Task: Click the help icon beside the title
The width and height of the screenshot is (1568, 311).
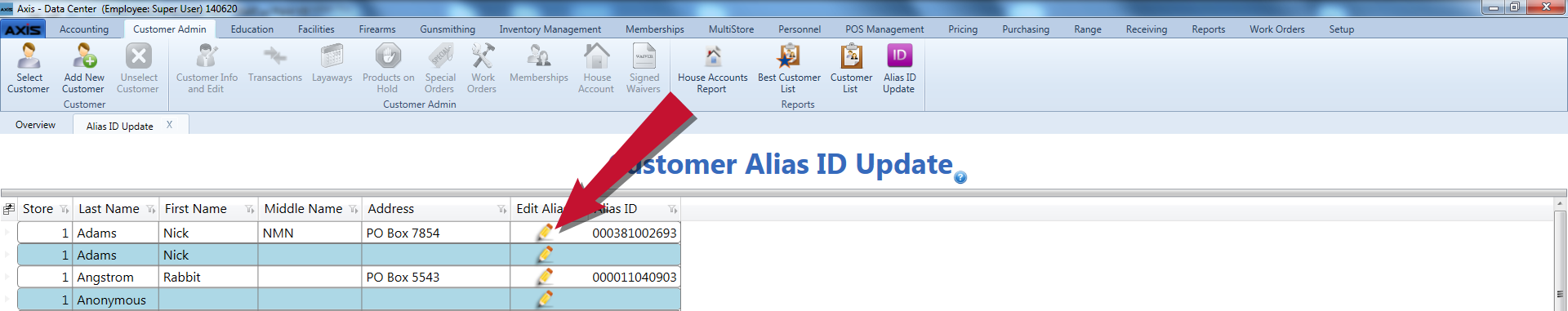Action: pyautogui.click(x=960, y=177)
